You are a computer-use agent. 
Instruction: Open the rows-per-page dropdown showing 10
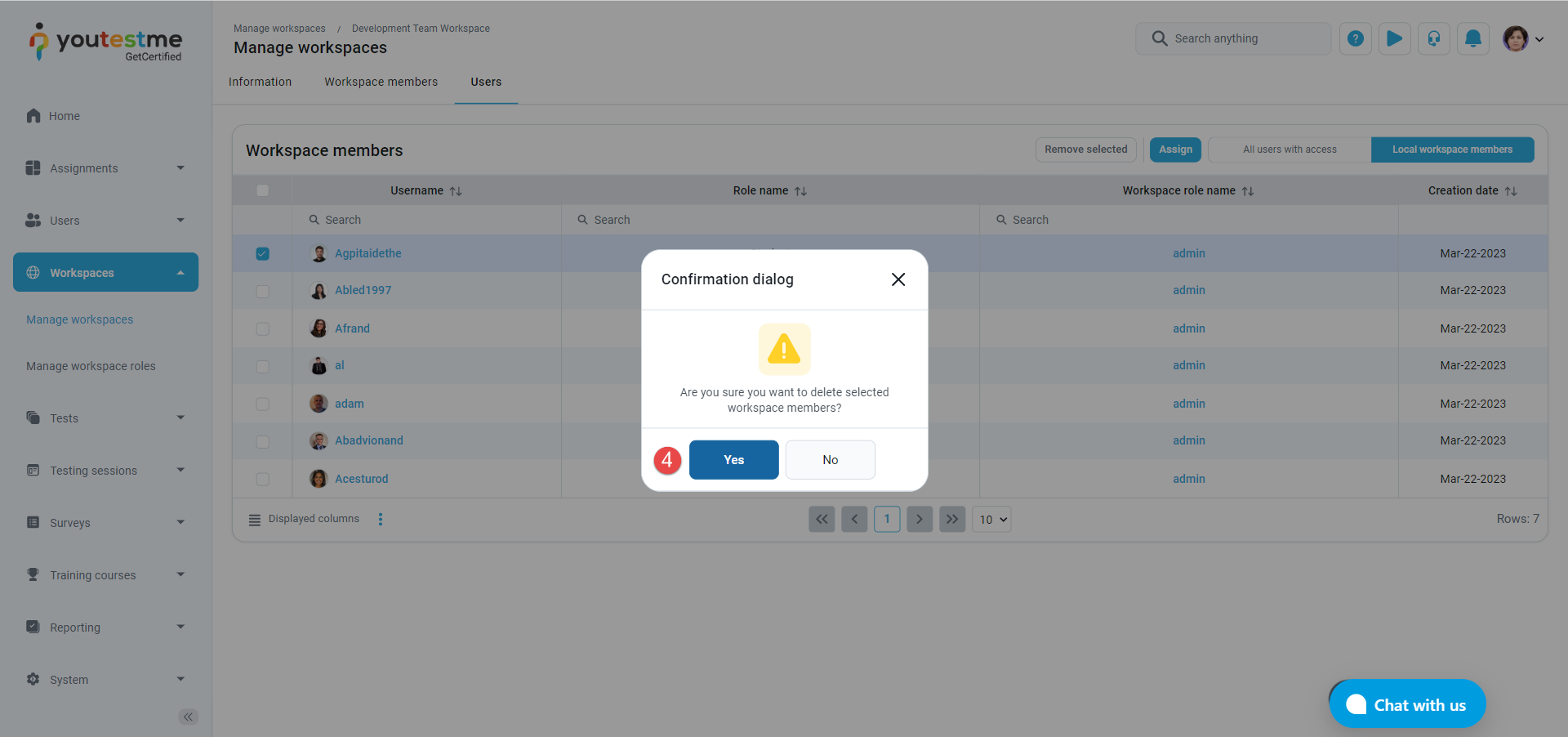click(x=991, y=519)
